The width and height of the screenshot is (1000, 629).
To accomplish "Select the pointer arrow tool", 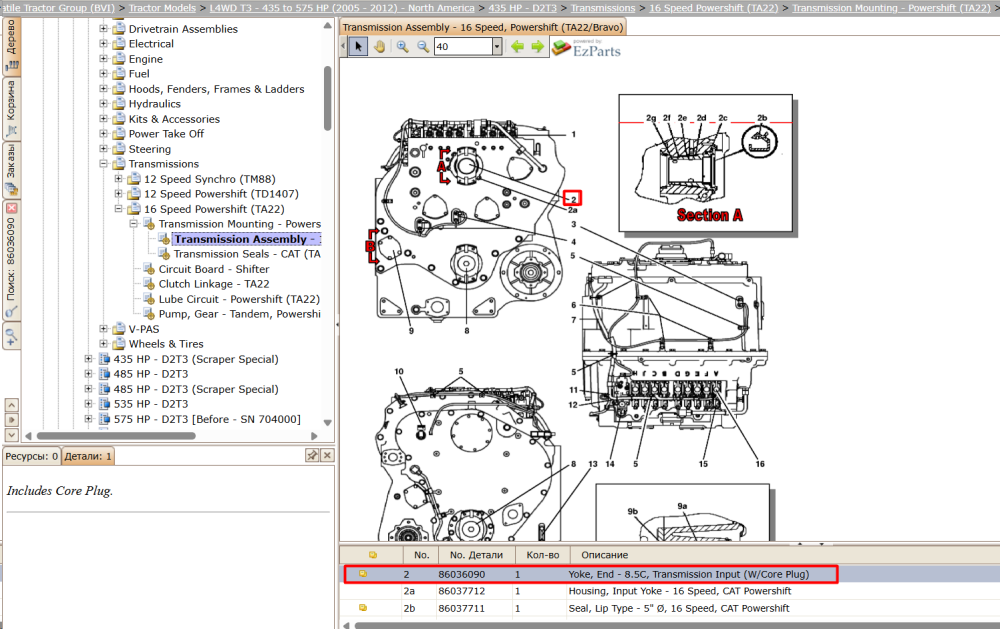I will click(x=358, y=47).
